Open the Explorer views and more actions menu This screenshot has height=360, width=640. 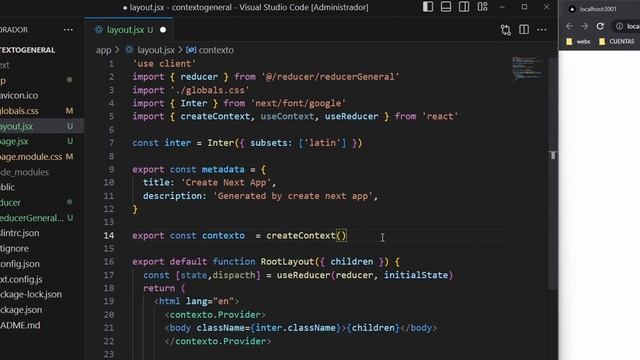tap(68, 30)
